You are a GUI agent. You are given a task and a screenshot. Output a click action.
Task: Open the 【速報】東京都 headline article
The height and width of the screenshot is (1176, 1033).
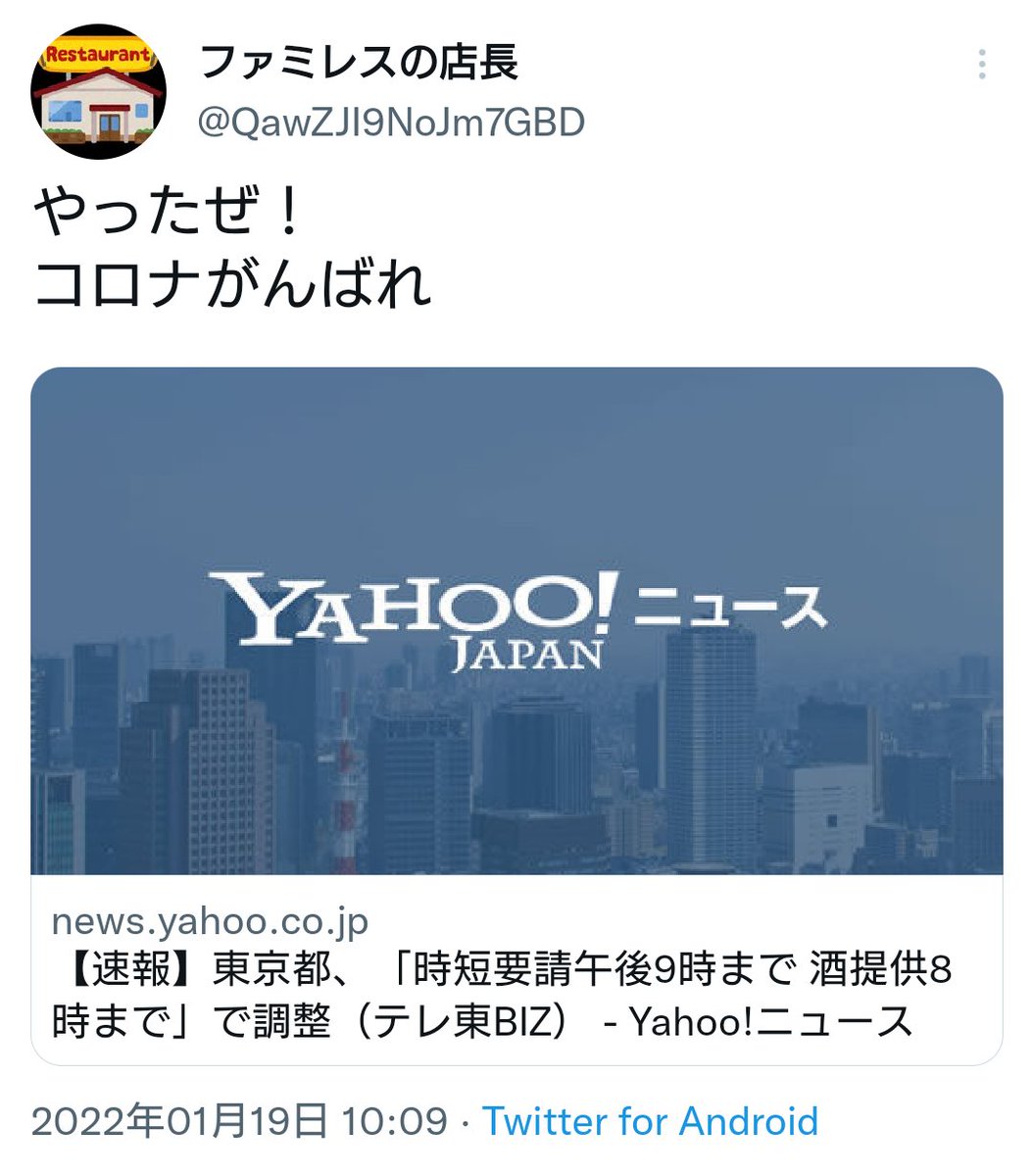pos(502,996)
